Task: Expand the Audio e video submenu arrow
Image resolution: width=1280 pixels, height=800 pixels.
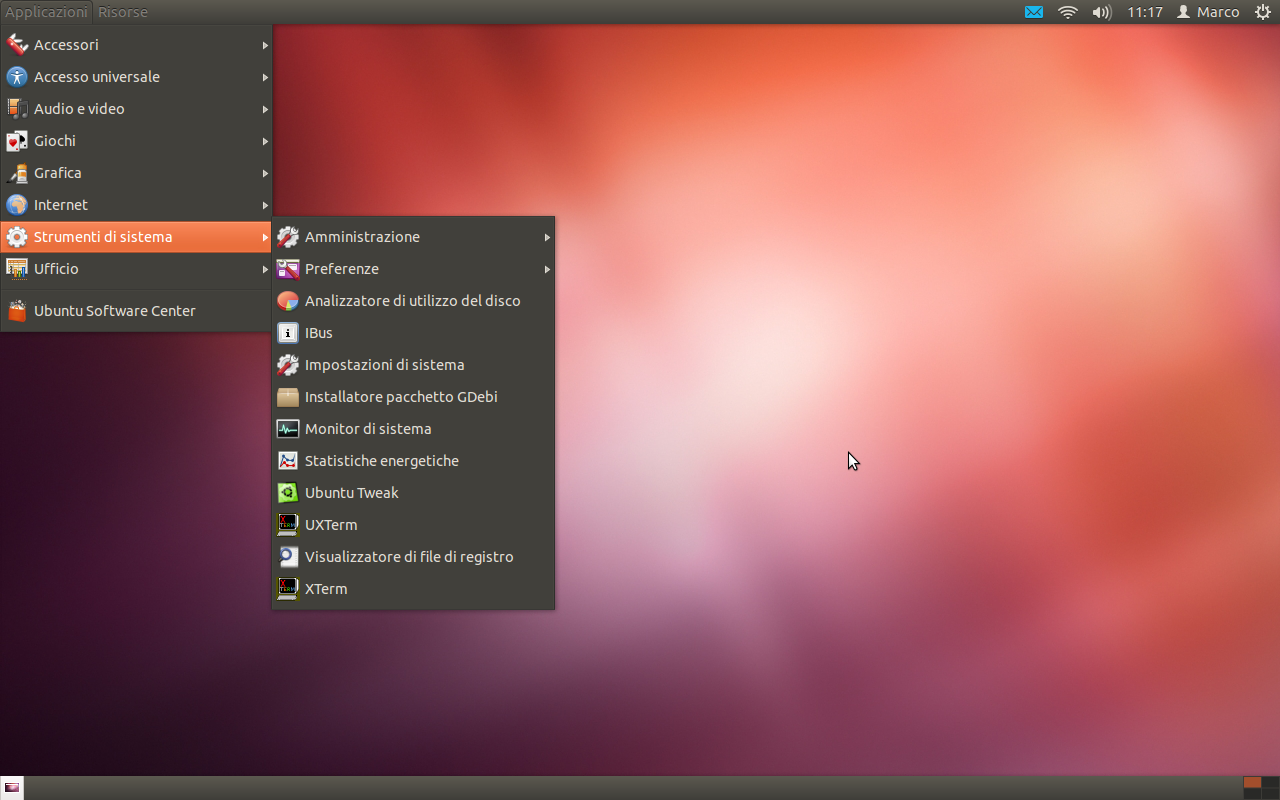Action: click(265, 109)
